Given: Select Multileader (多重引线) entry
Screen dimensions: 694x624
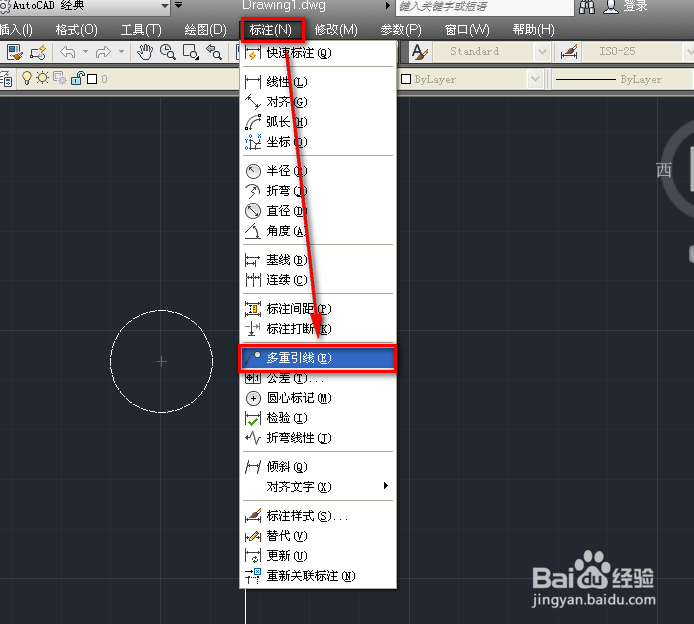Looking at the screenshot, I should 318,358.
